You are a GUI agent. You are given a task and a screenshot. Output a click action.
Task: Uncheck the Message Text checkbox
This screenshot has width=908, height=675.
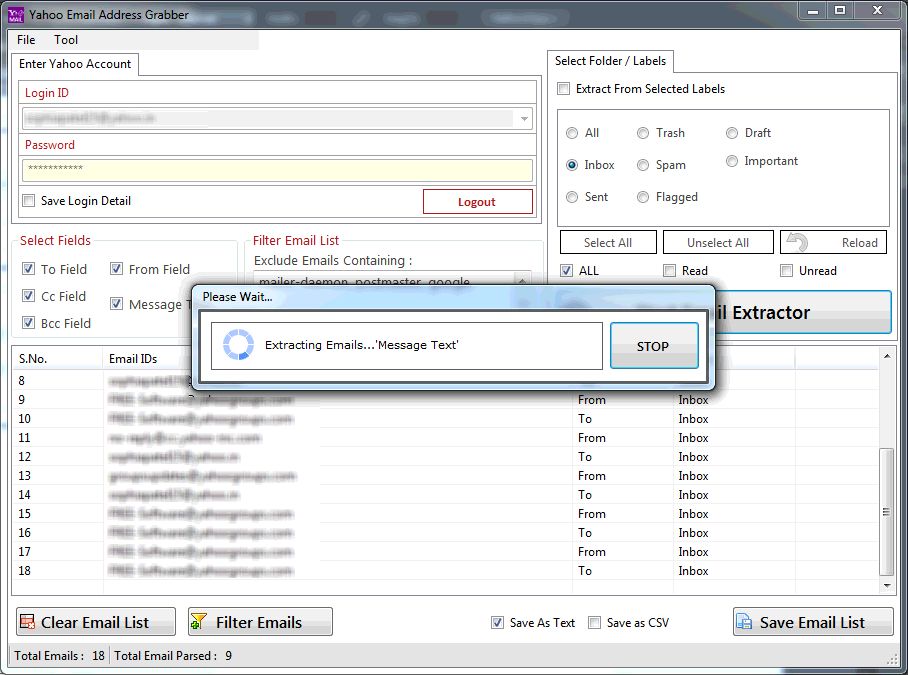116,304
